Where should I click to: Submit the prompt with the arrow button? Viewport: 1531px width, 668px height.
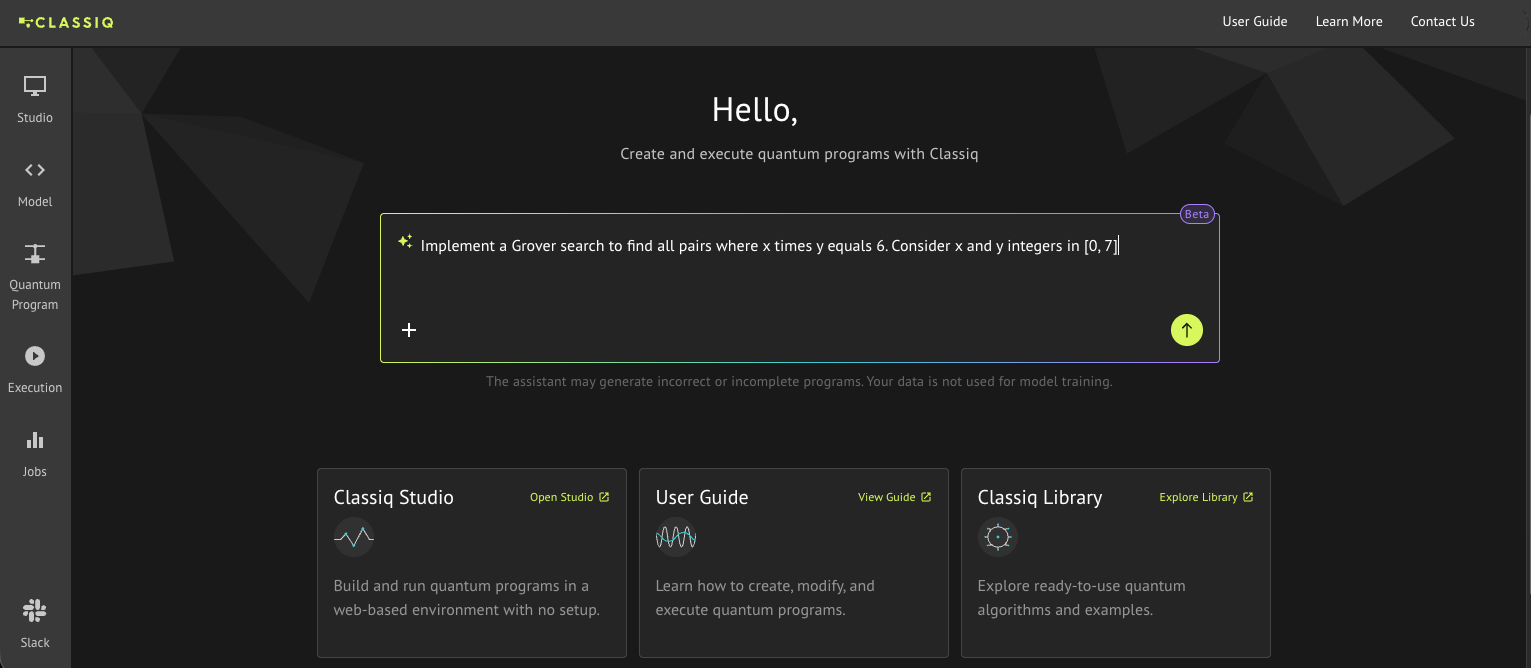[x=1187, y=330]
